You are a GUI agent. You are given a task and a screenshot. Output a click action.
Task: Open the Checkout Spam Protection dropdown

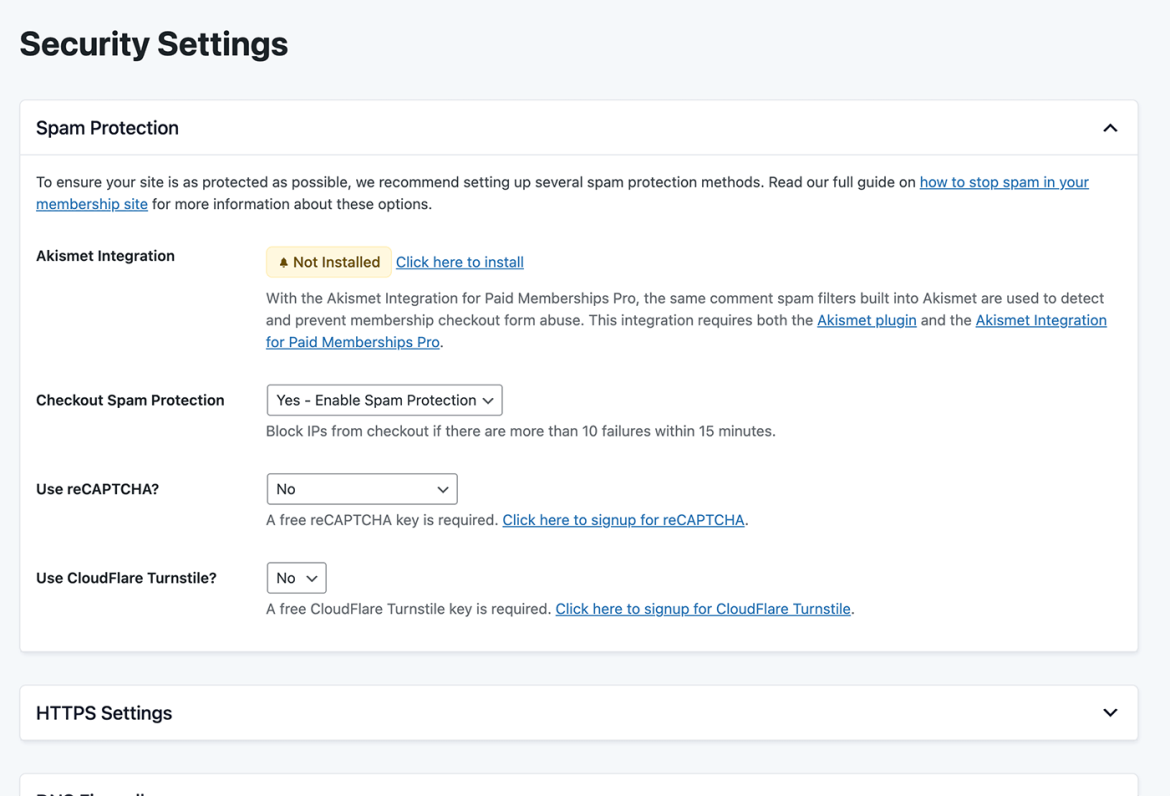384,401
